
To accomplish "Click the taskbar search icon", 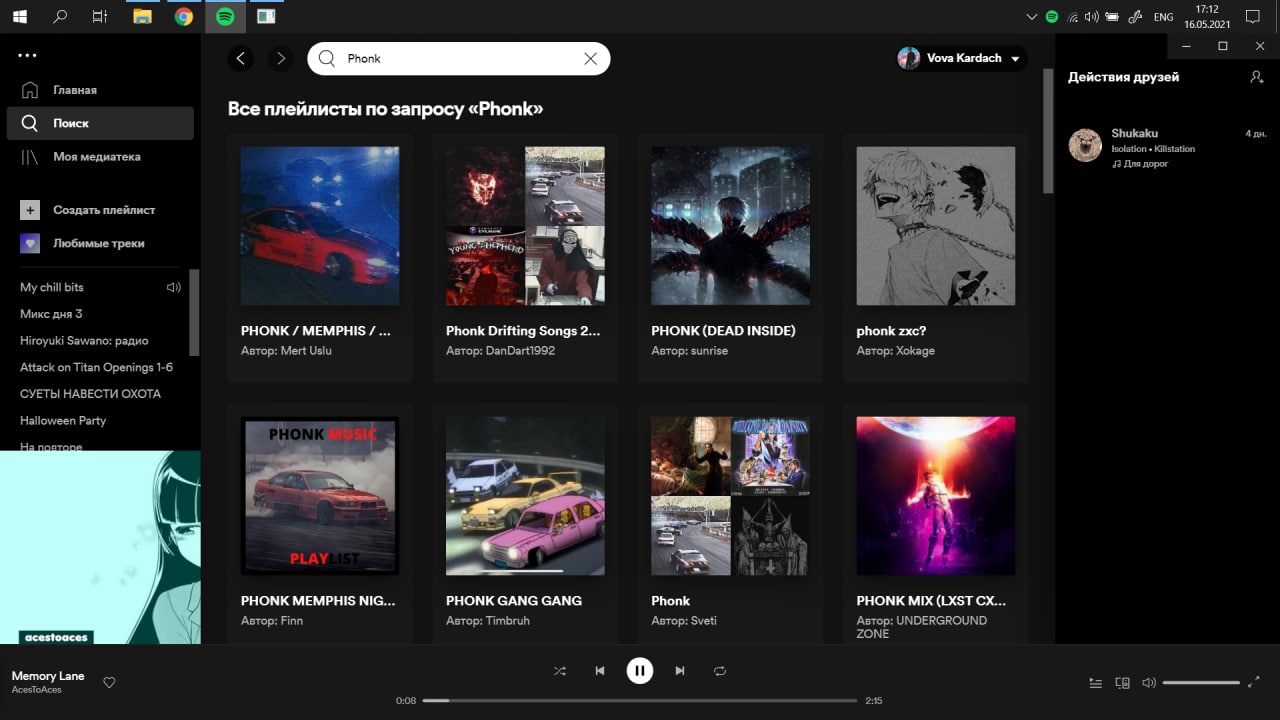I will click(60, 16).
